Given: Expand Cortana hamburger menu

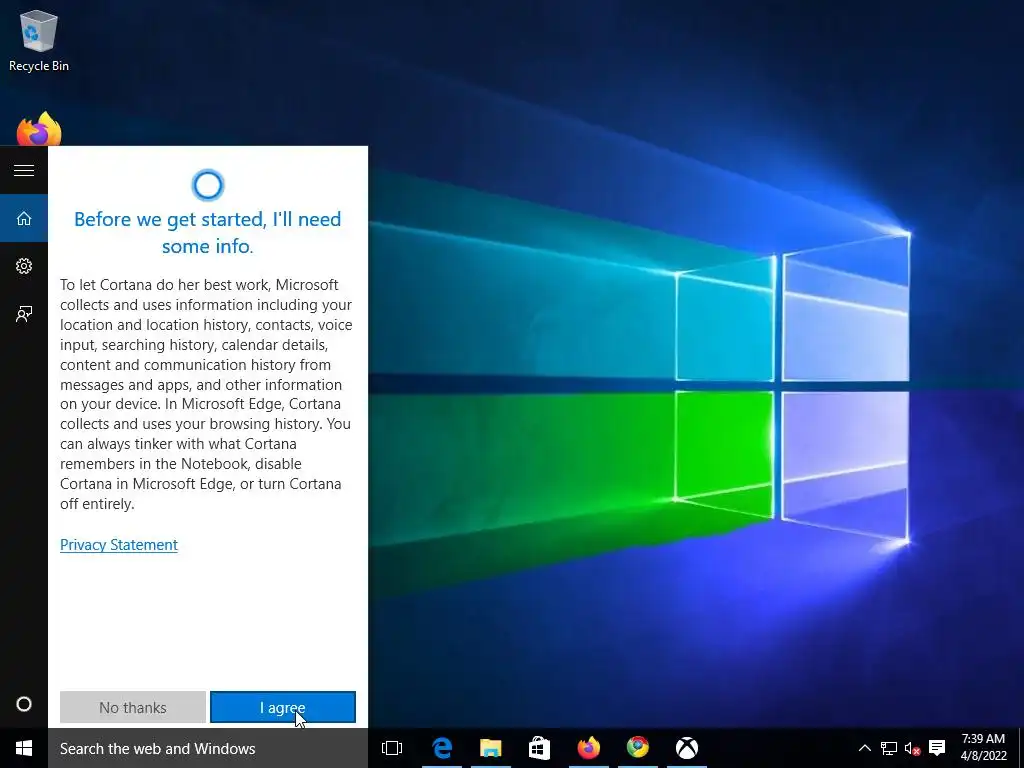Looking at the screenshot, I should point(24,170).
